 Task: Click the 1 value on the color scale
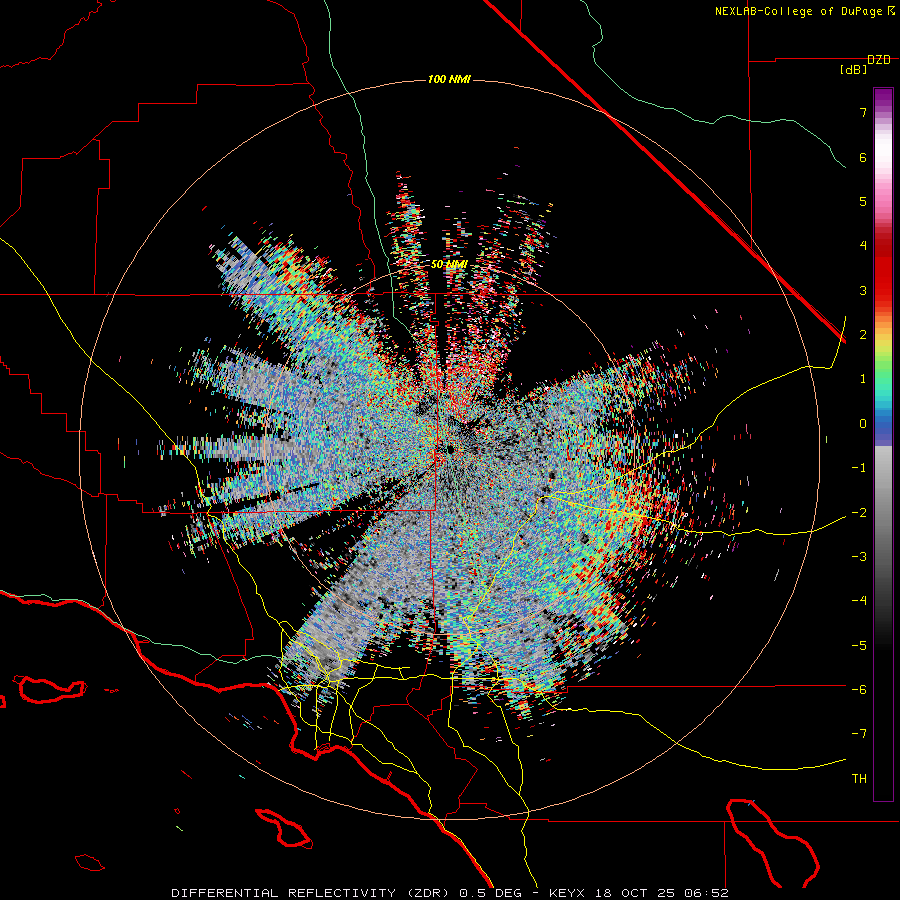[863, 379]
